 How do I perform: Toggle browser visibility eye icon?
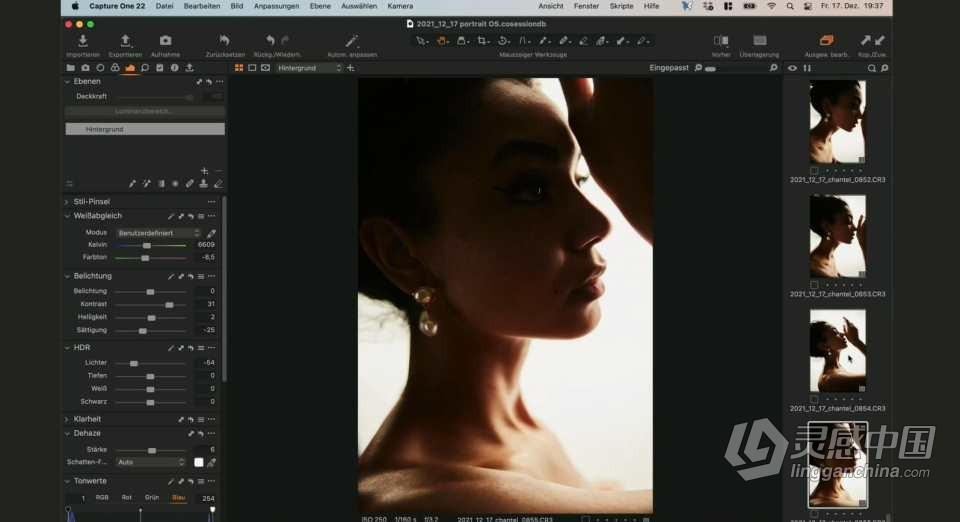(x=792, y=68)
